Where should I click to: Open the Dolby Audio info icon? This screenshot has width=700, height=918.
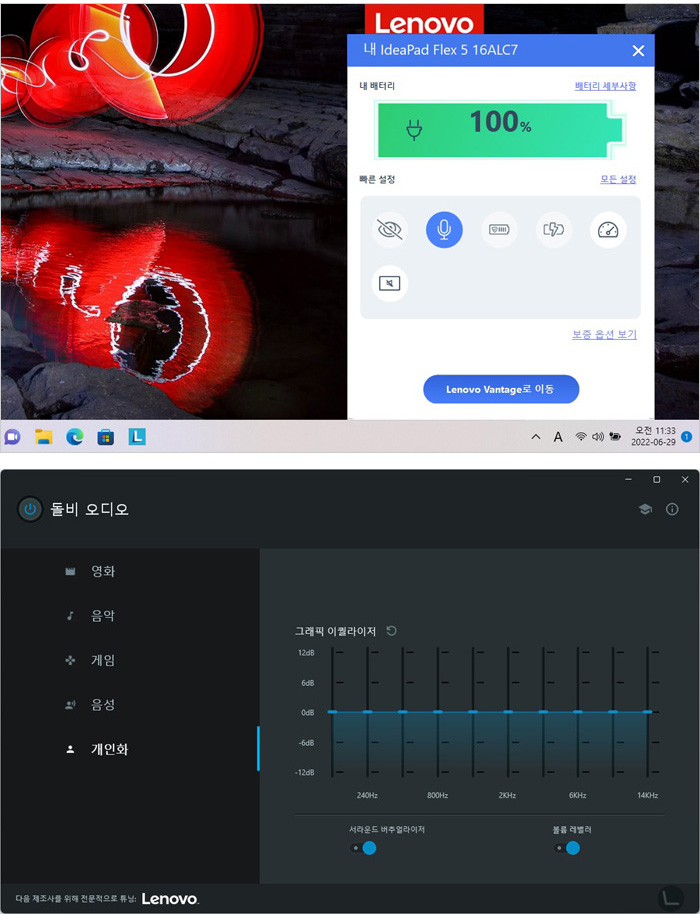coord(672,509)
